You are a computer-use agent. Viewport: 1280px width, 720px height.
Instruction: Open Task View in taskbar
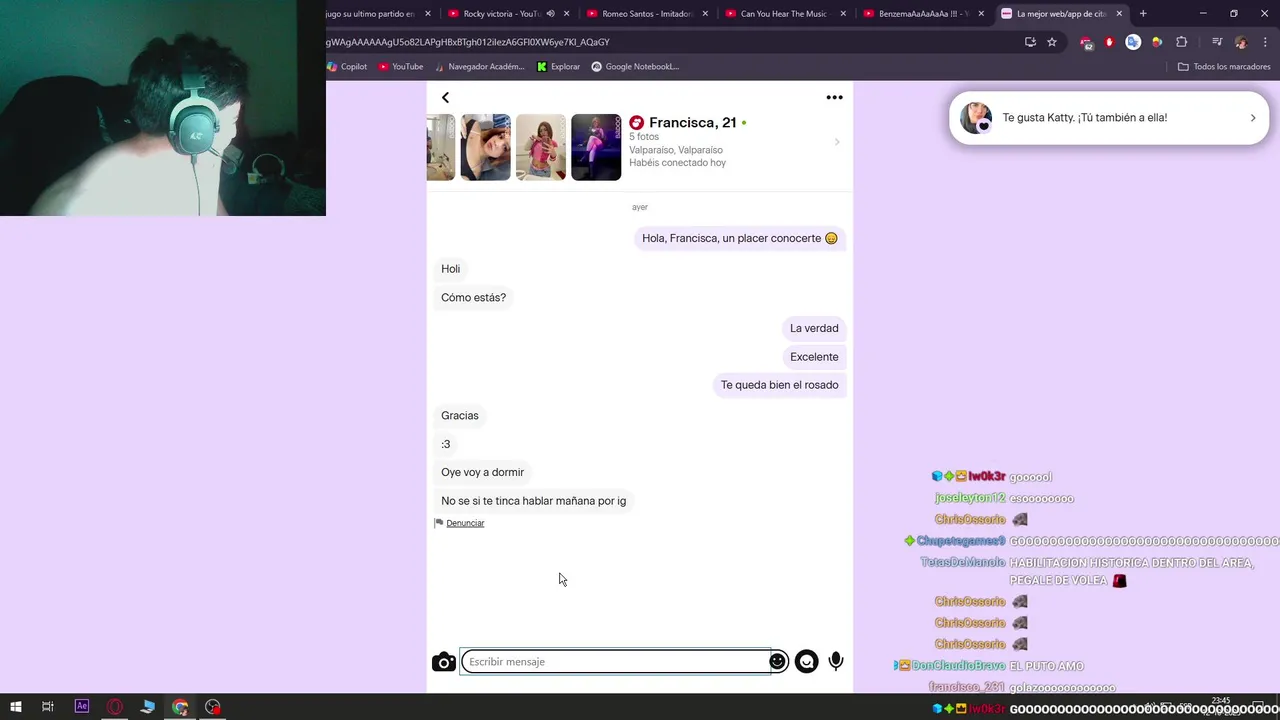click(47, 707)
